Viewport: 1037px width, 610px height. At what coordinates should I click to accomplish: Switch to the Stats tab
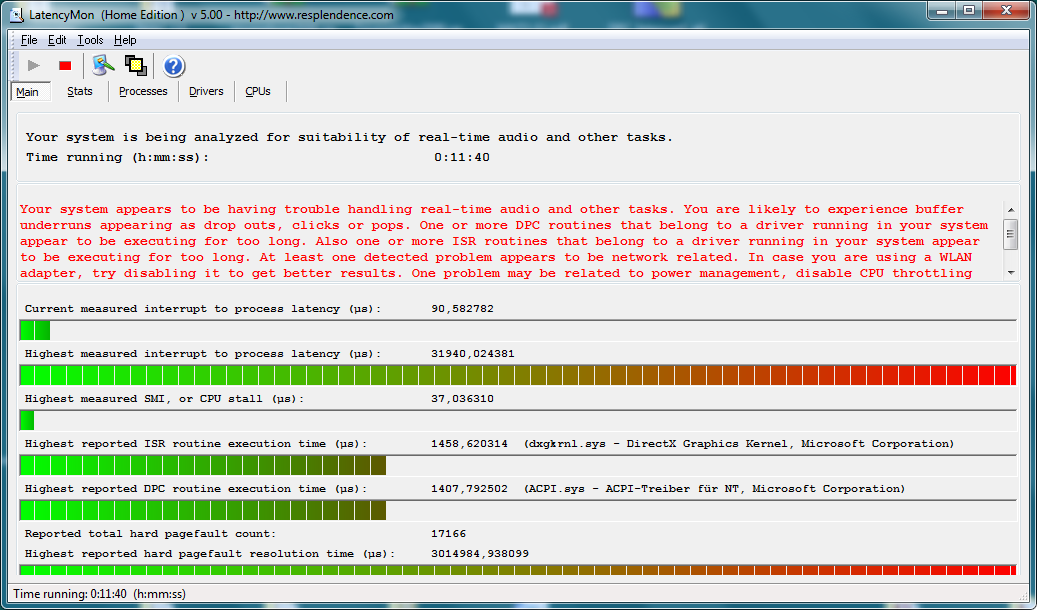pos(79,92)
